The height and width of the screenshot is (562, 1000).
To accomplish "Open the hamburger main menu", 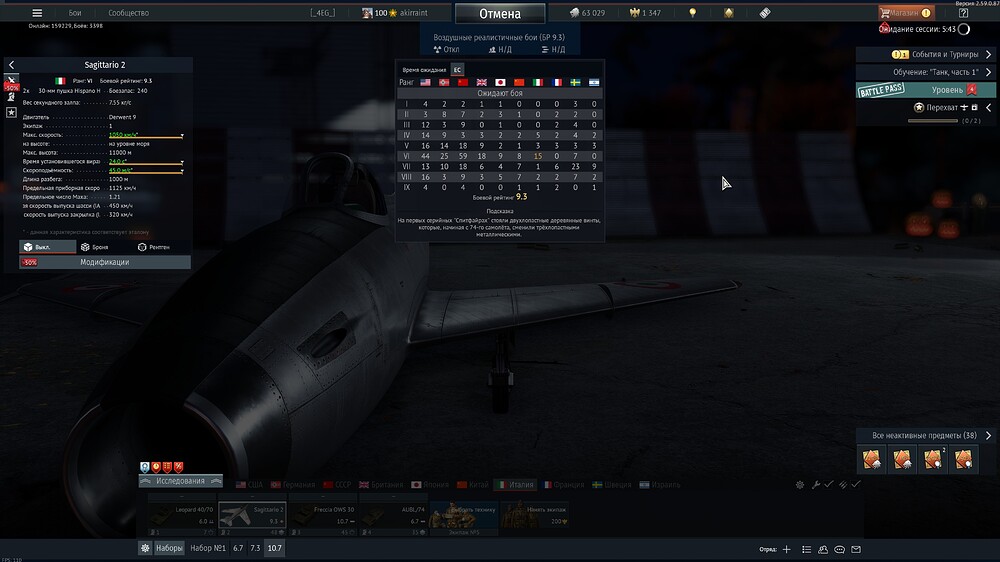I will point(37,13).
